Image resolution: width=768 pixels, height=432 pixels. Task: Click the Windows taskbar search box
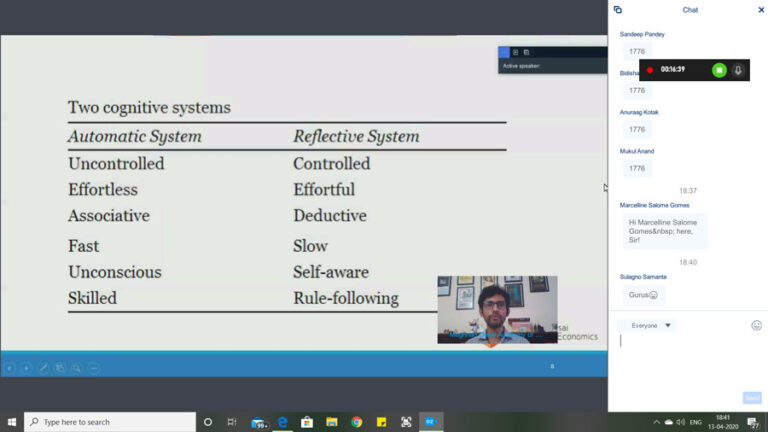tap(108, 422)
